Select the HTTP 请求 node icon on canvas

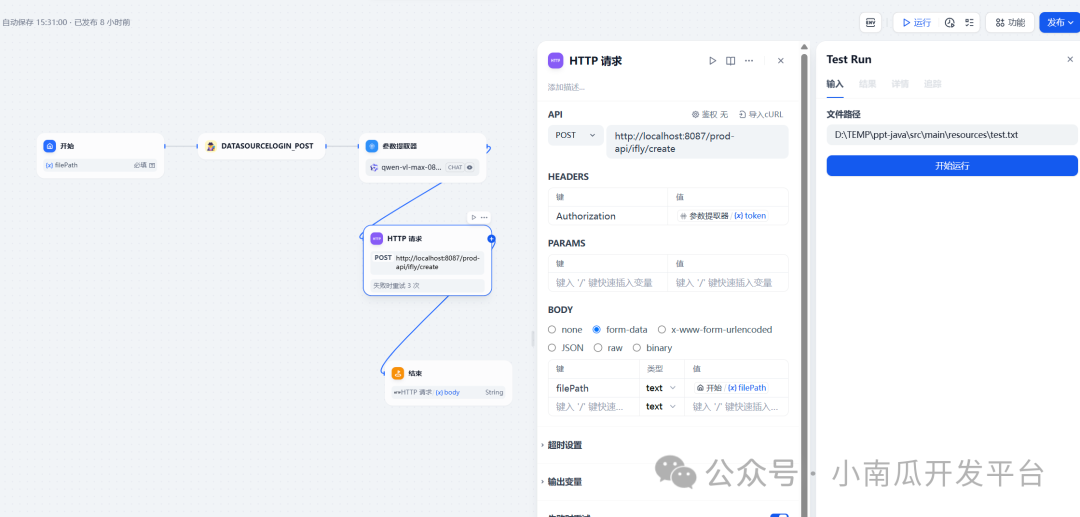377,238
